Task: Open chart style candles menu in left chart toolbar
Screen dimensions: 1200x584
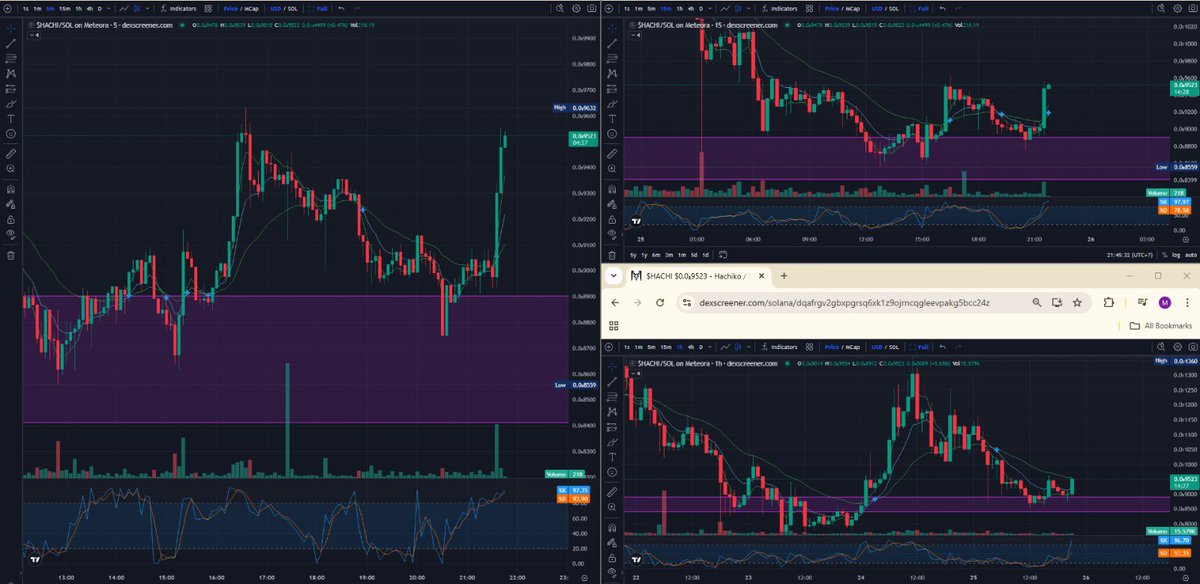Action: tap(139, 8)
